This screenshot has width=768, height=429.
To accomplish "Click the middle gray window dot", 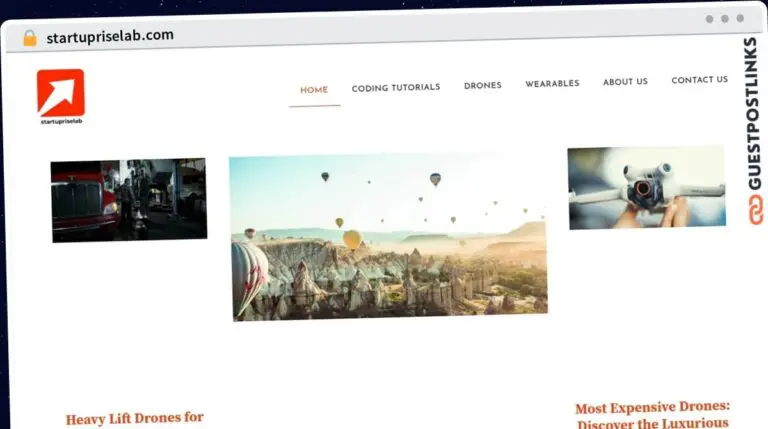I will (724, 19).
